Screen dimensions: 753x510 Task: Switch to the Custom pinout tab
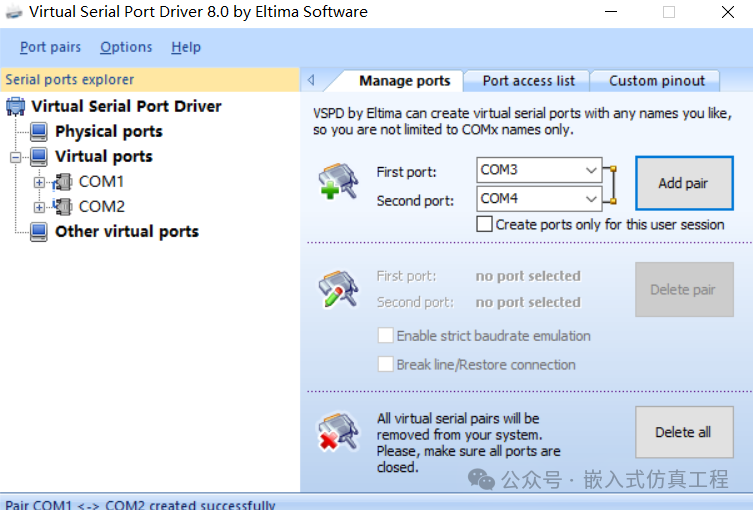click(656, 81)
